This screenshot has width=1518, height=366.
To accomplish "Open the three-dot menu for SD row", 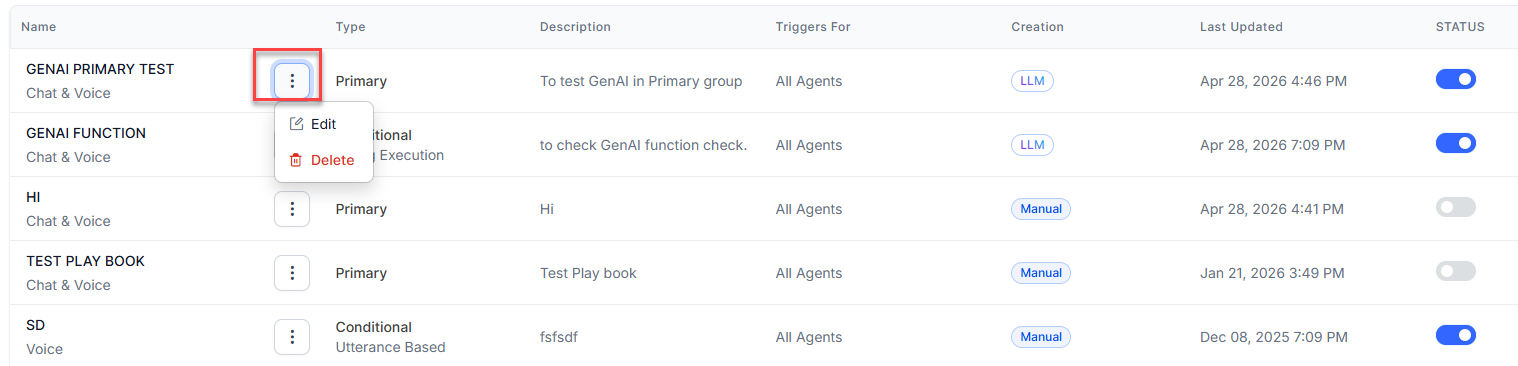I will (292, 337).
